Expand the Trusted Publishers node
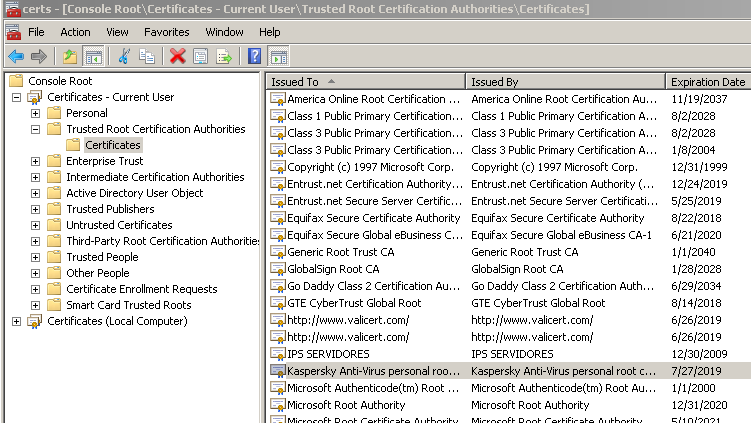 pyautogui.click(x=35, y=209)
